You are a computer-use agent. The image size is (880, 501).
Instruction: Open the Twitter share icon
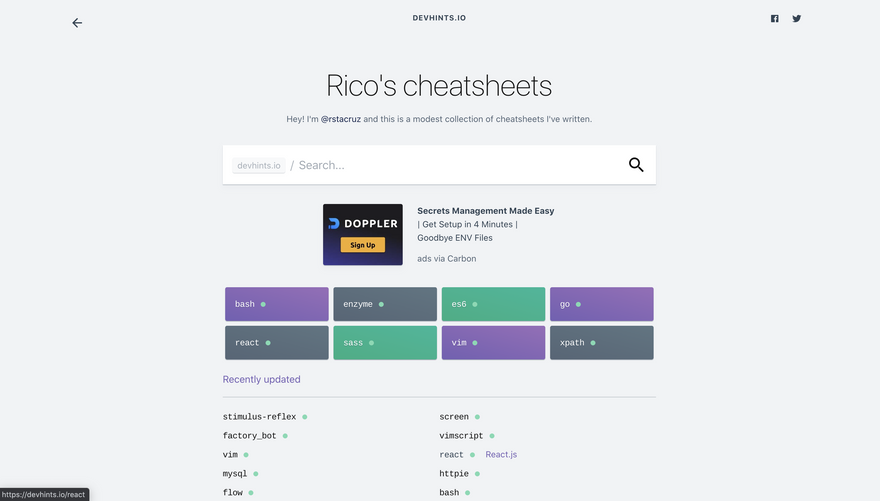(x=797, y=18)
